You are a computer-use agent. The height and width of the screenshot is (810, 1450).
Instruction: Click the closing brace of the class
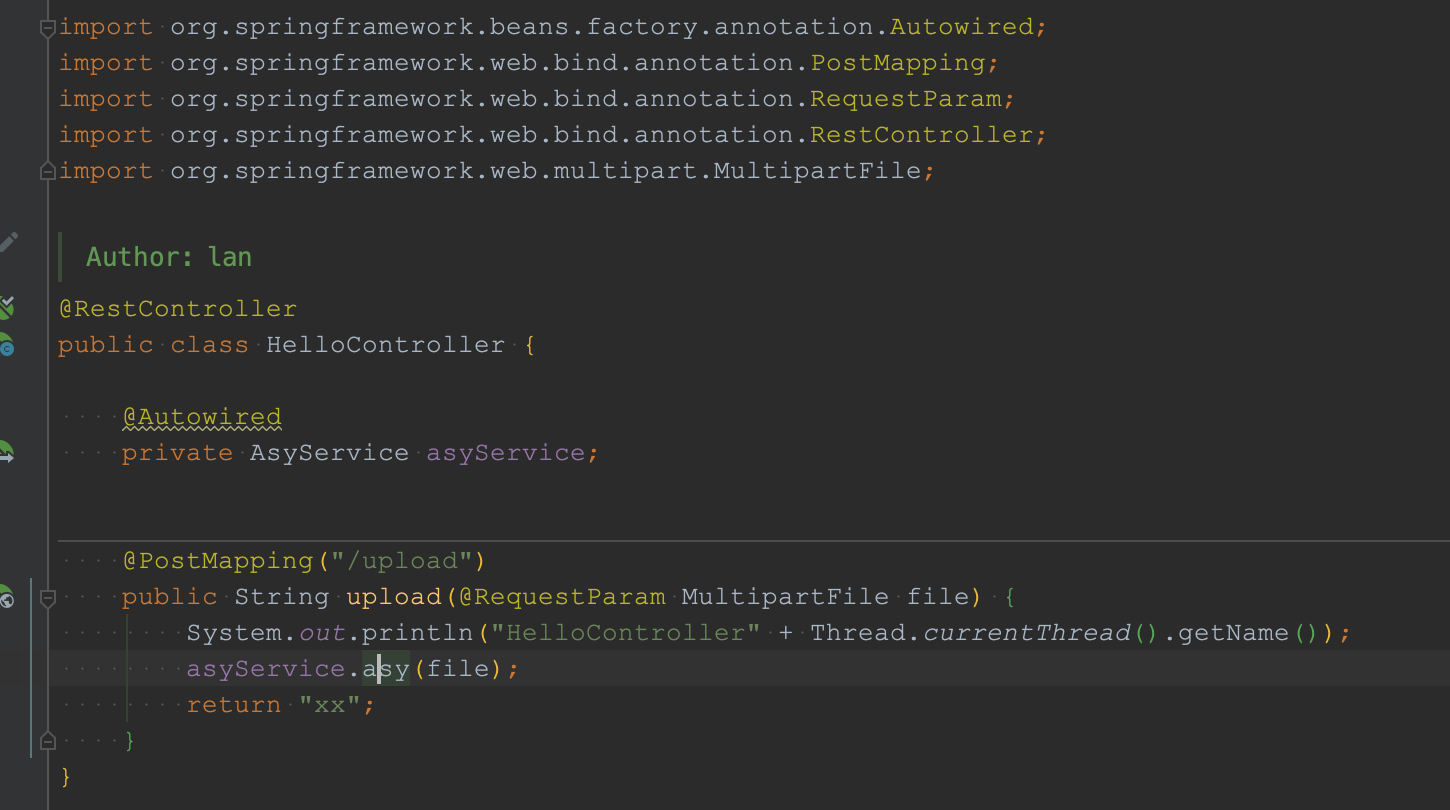point(66,777)
